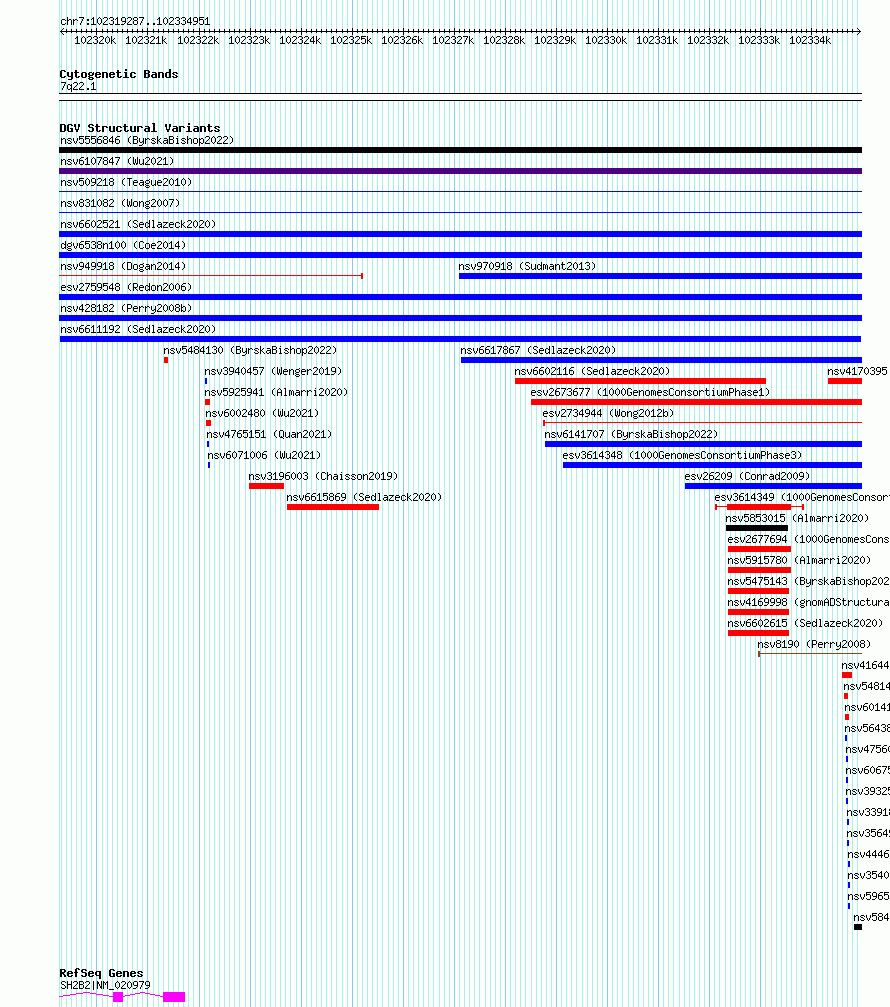Viewport: 890px width, 1007px height.
Task: Click the 102327k ruler tick label
Action: pos(453,40)
